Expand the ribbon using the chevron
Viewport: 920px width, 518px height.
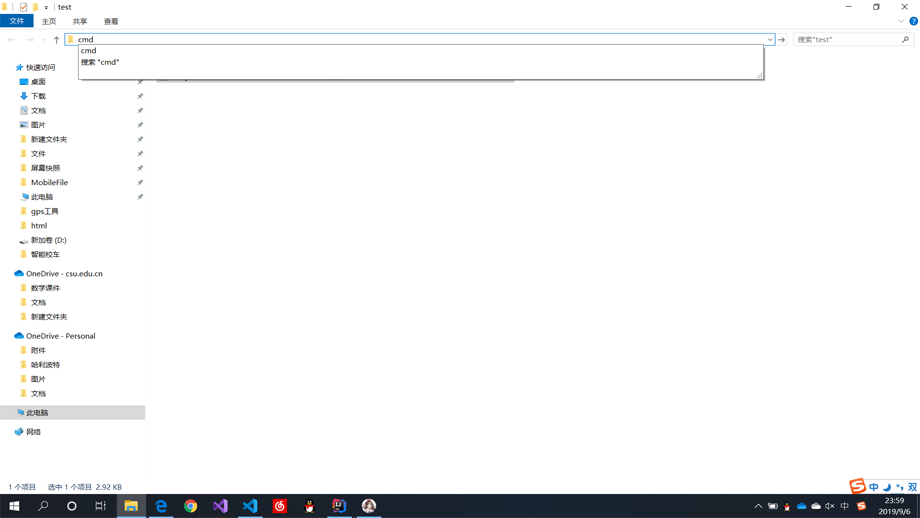tap(901, 21)
